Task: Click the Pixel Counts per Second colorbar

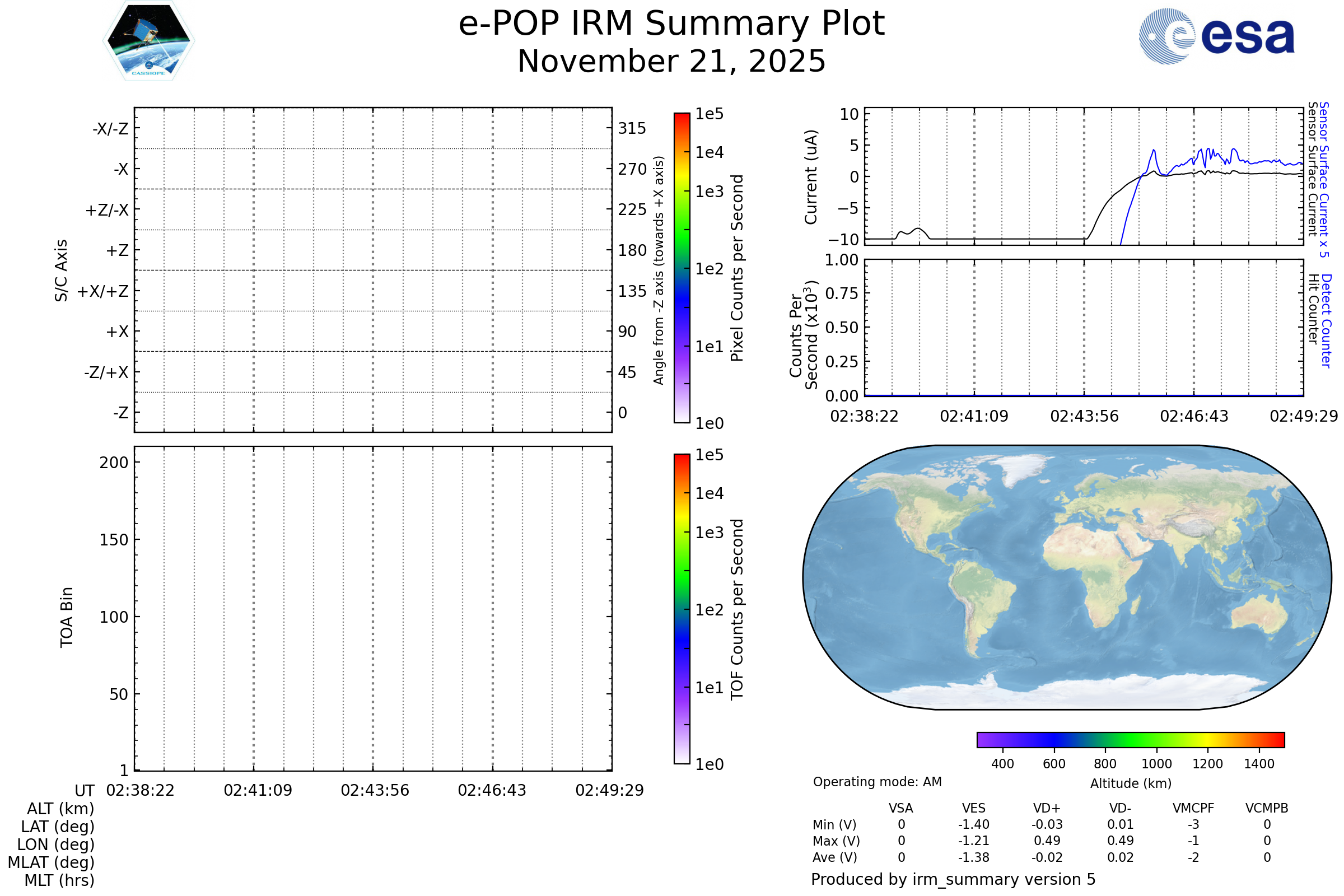Action: [x=682, y=268]
